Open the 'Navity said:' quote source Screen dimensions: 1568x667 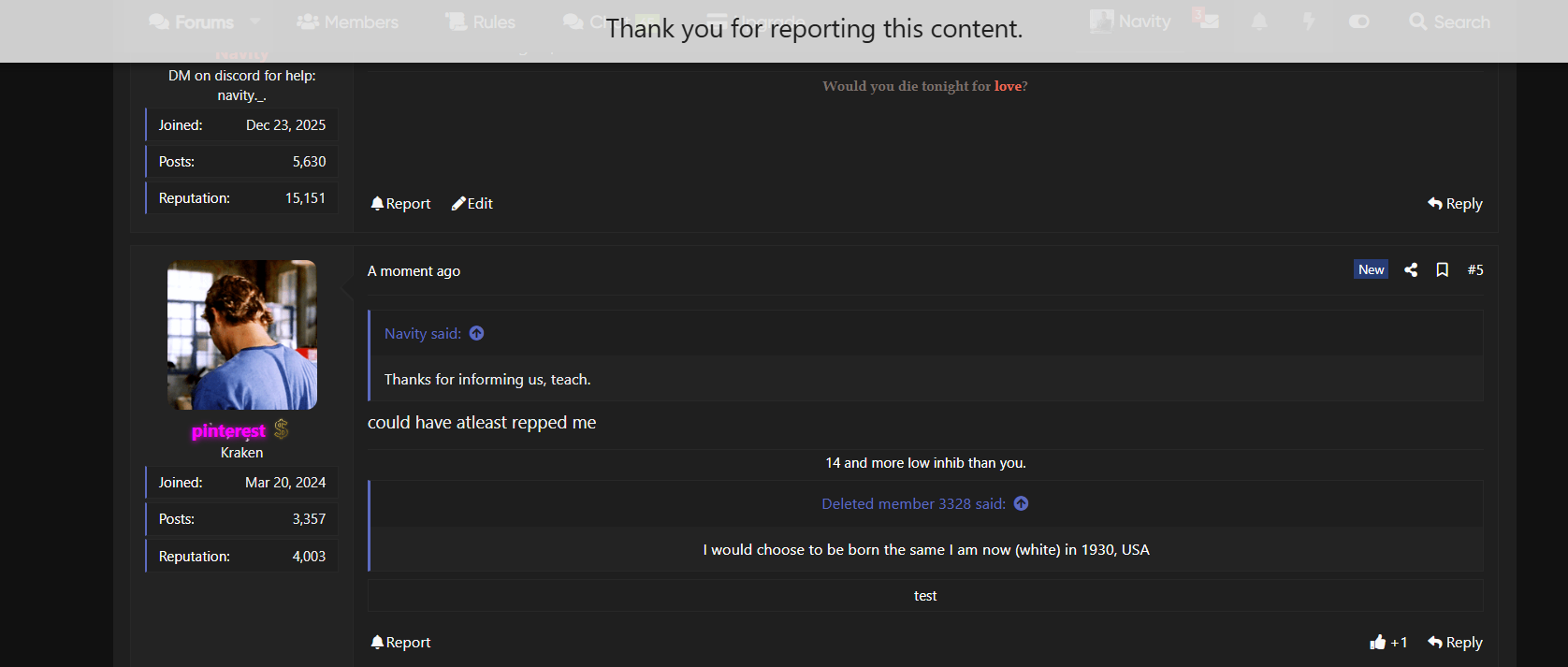423,333
